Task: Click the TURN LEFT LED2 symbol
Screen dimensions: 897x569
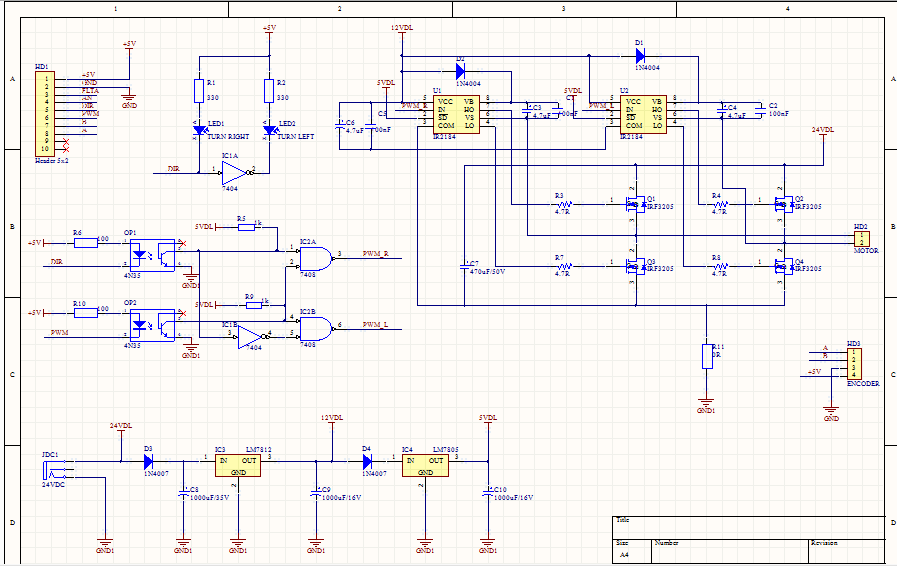Action: point(269,130)
